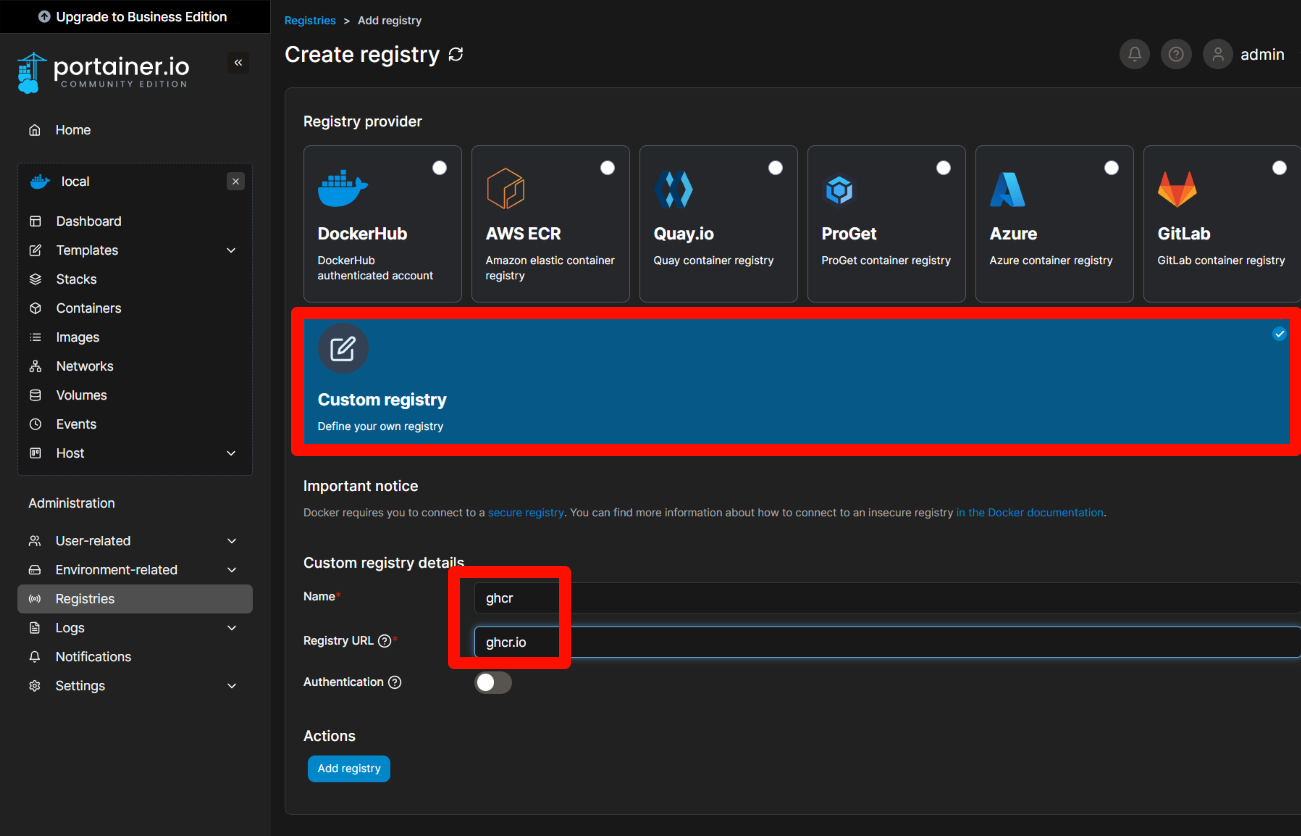This screenshot has height=836, width=1301.
Task: Click the refresh icon beside Create registry
Action: coord(456,55)
